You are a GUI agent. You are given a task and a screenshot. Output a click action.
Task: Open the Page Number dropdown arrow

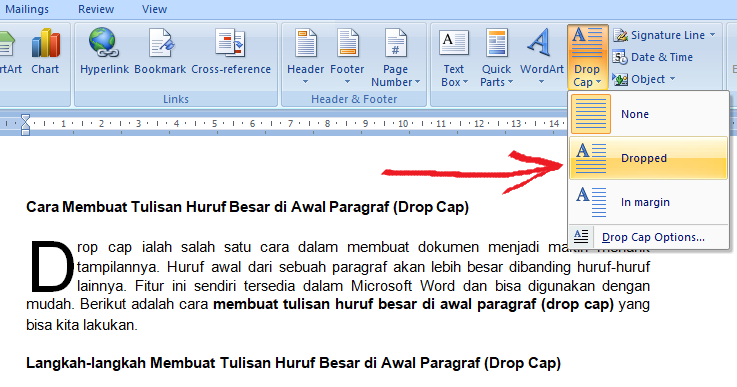[417, 82]
